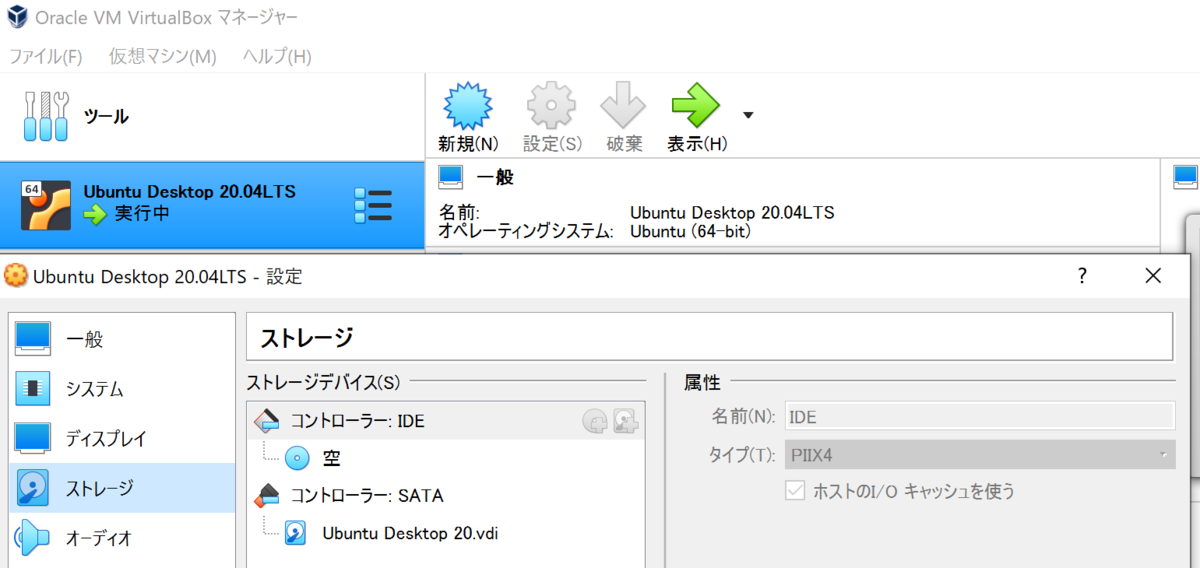Select the ディスプレイ category in settings sidebar

[123, 438]
